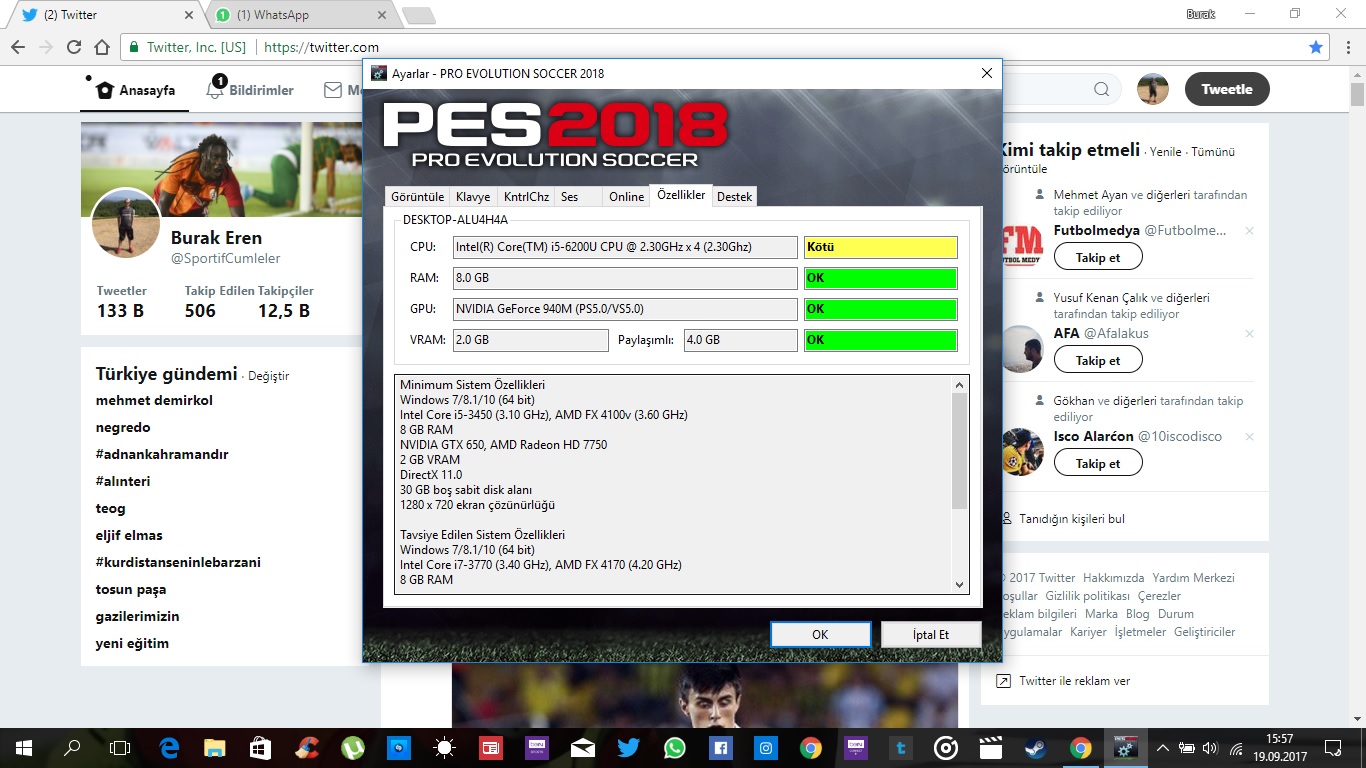Click the bookmark star in address bar
The image size is (1366, 768).
click(1316, 47)
